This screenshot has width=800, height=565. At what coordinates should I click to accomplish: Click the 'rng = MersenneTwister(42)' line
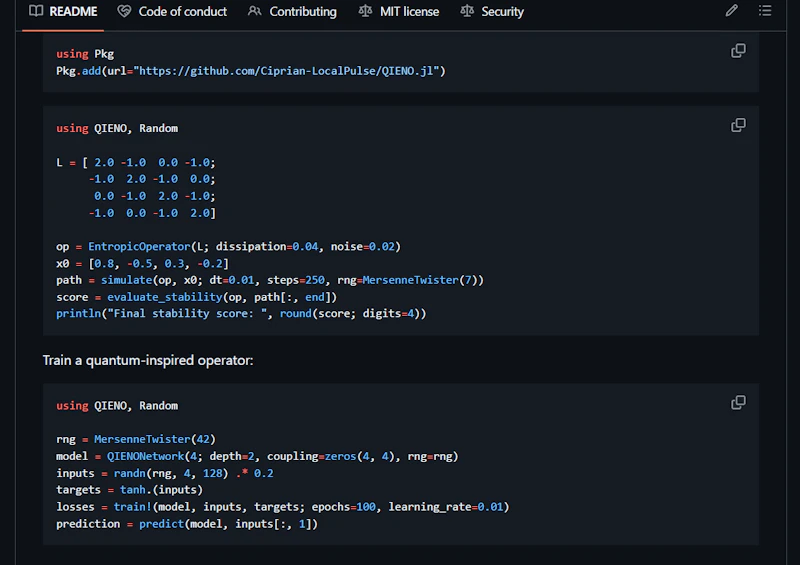click(x=136, y=439)
